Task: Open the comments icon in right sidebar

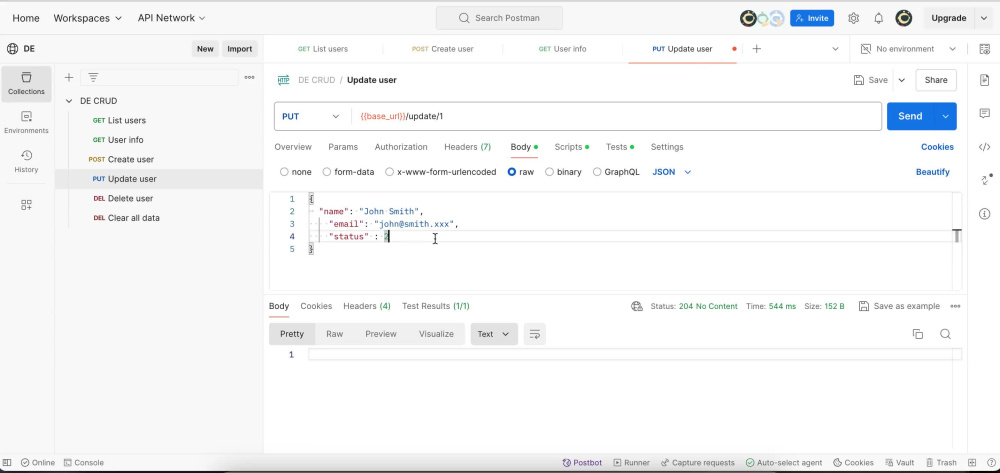Action: [985, 113]
